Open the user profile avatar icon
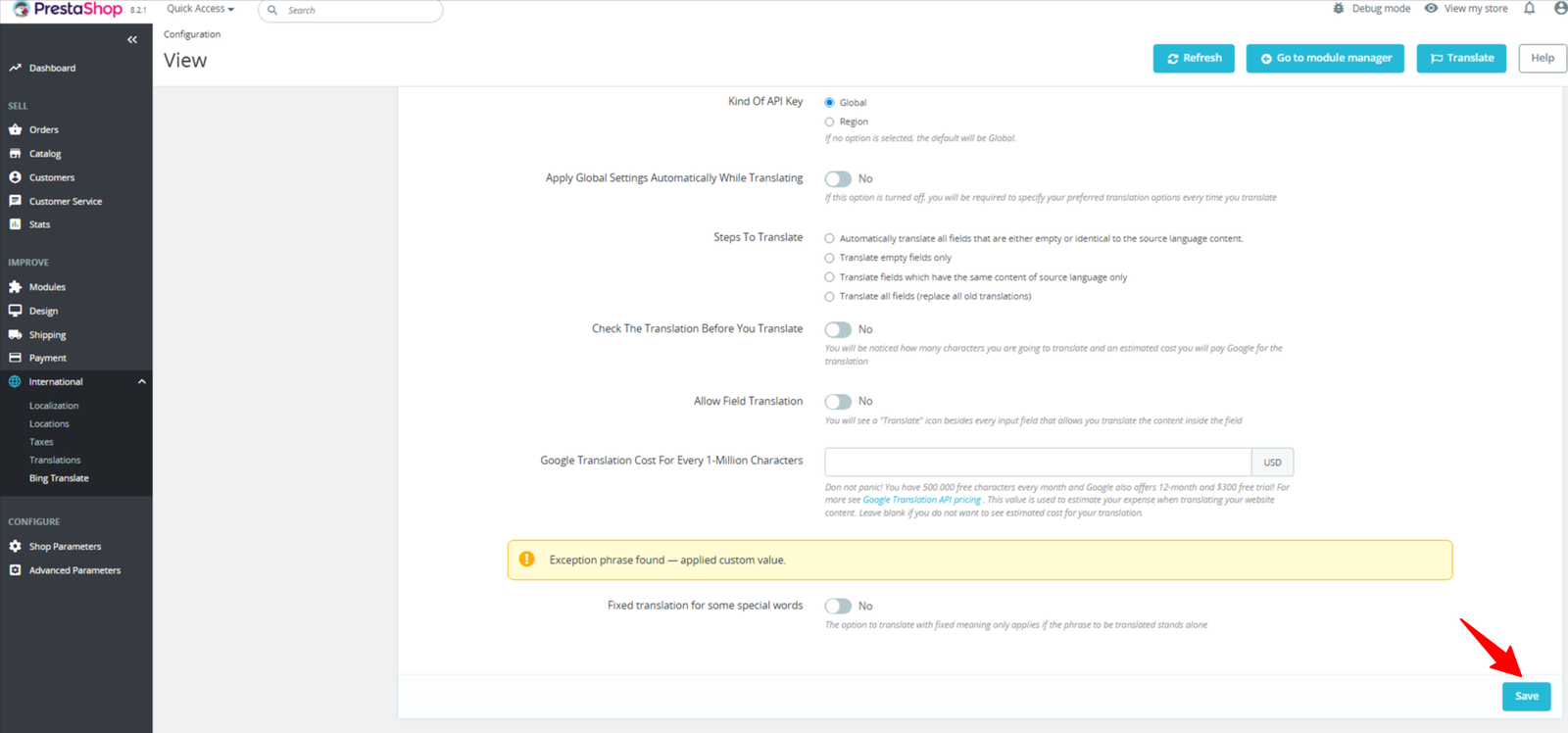The width and height of the screenshot is (1568, 733). pyautogui.click(x=1560, y=9)
